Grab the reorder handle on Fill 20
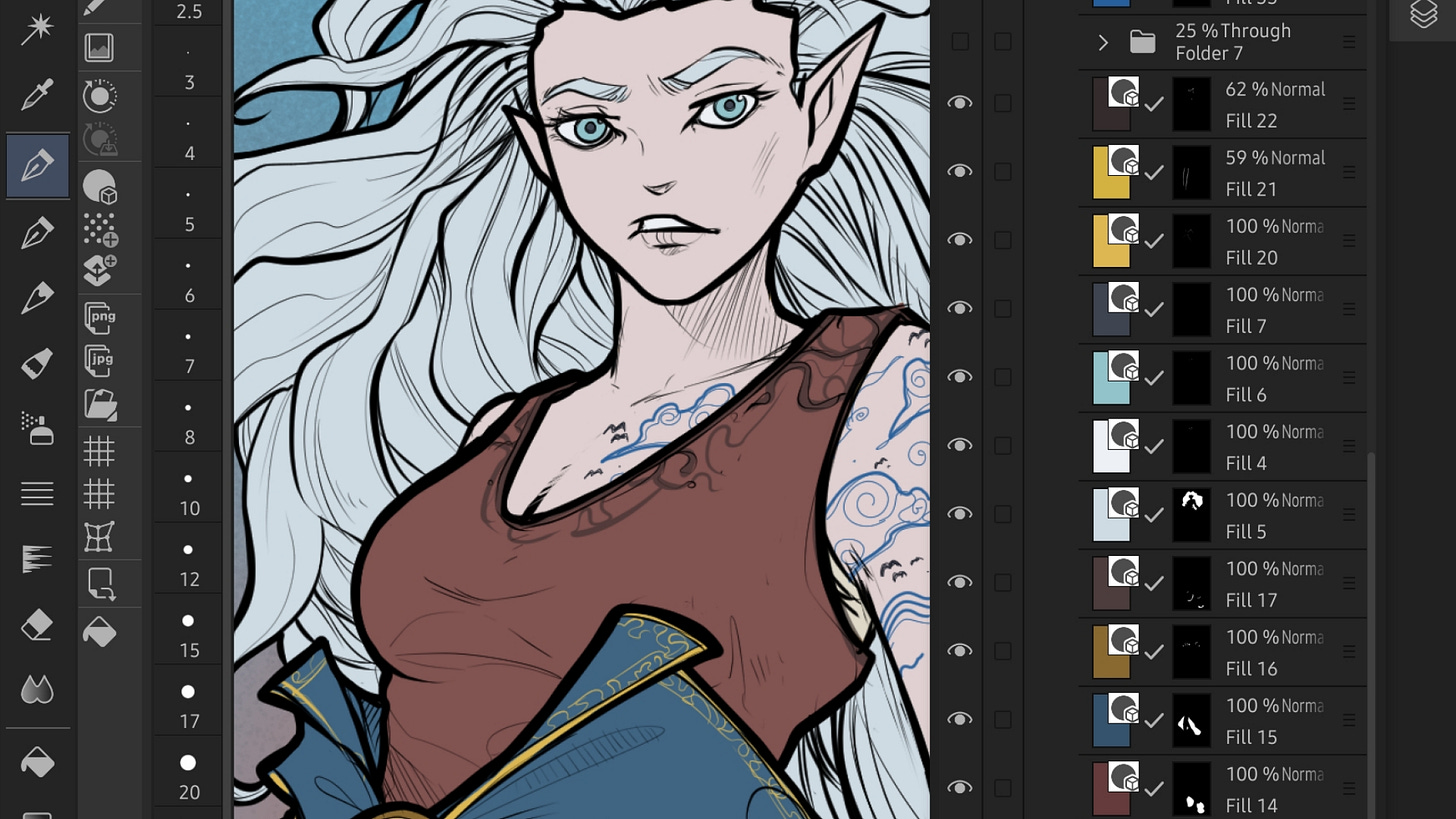 (1348, 240)
